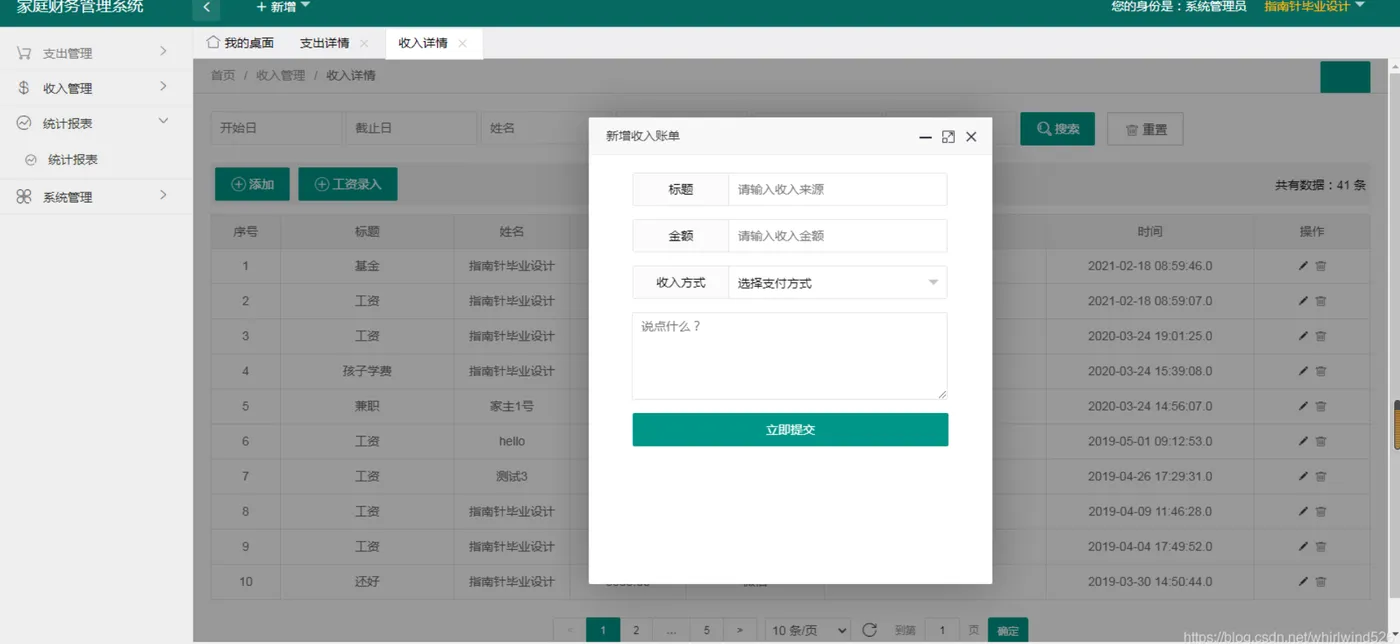This screenshot has height=644, width=1400.
Task: Delete row 3 with the trash icon
Action: [x=1320, y=336]
